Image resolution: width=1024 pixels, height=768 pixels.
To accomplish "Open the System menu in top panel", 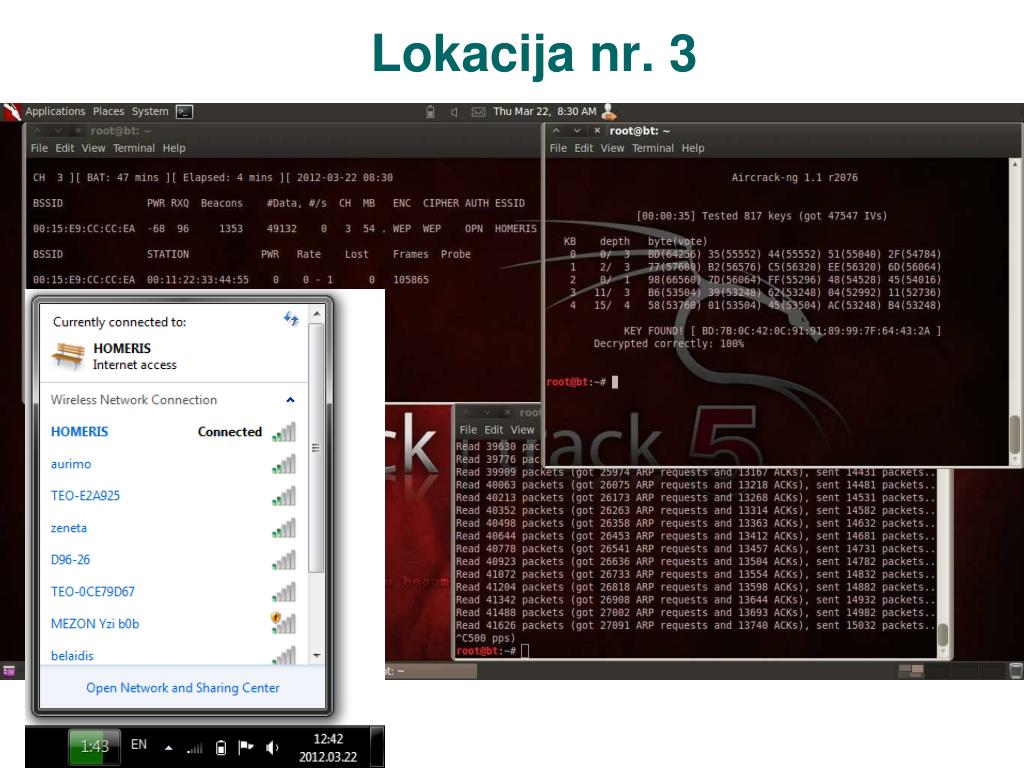I will click(x=150, y=112).
